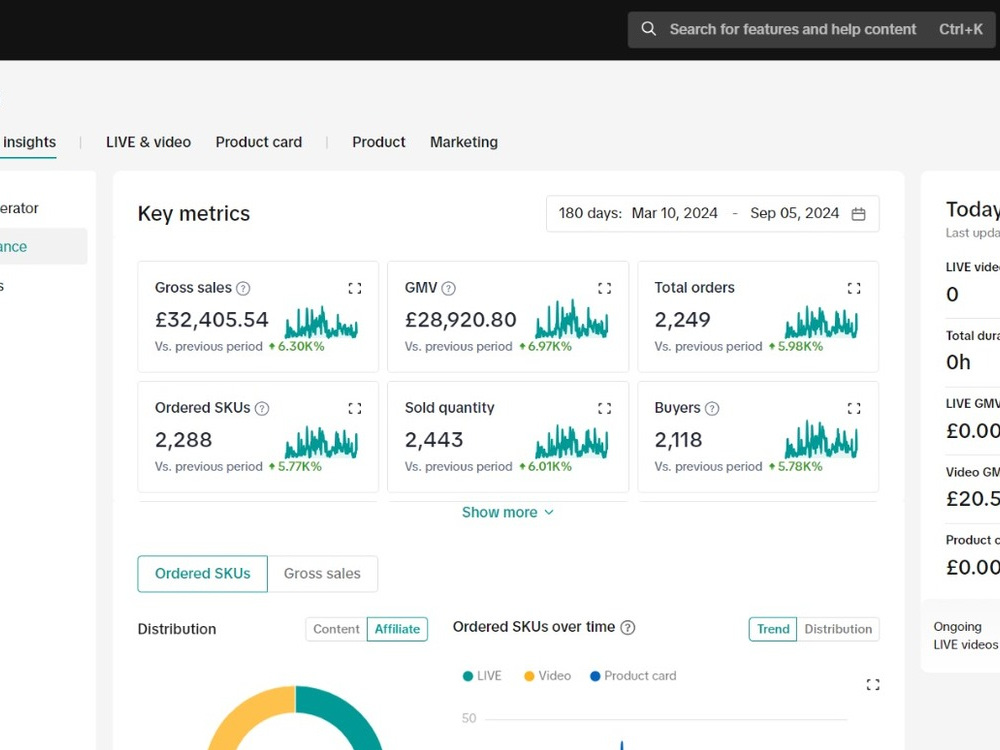Switch chart to Distribution view
This screenshot has height=750, width=1000.
click(x=838, y=629)
